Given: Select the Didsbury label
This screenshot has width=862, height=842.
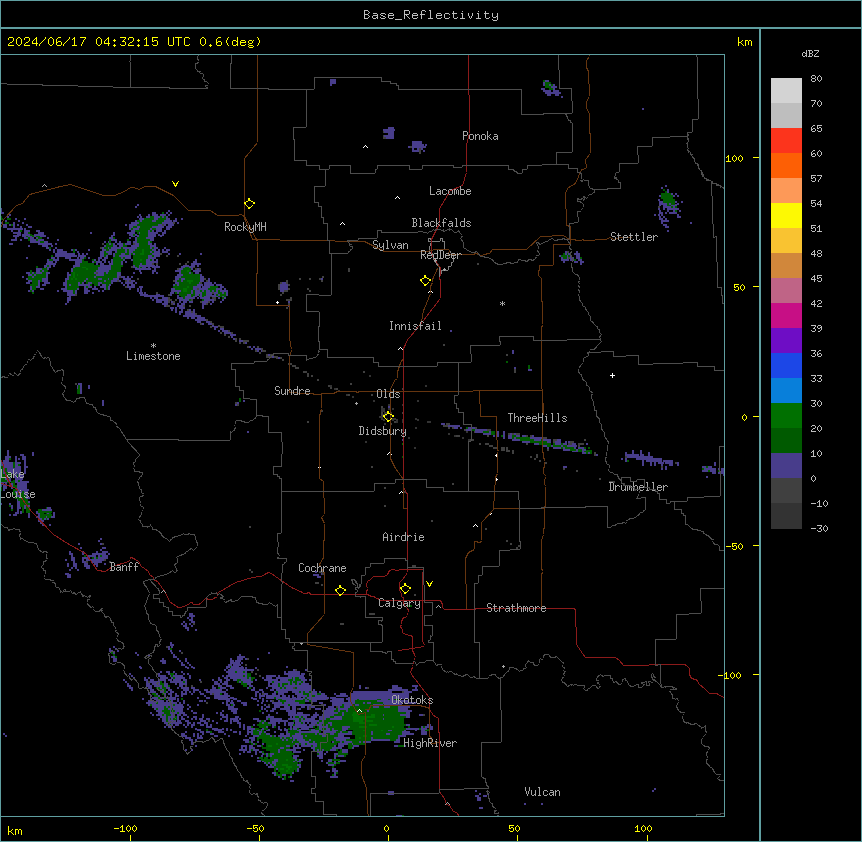Looking at the screenshot, I should 383,431.
